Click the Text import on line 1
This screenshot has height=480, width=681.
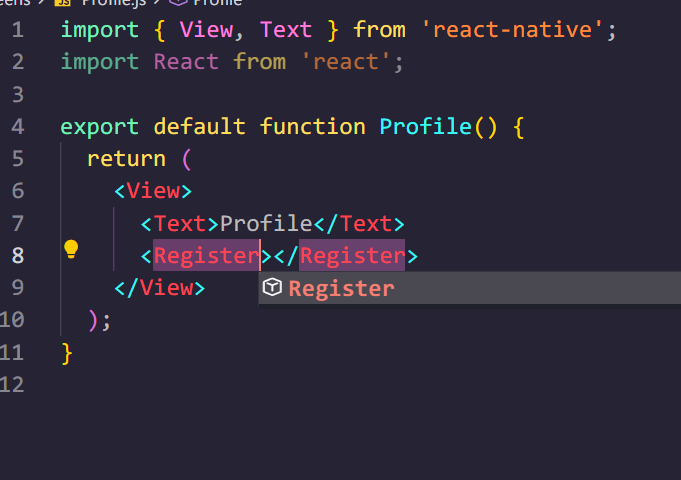pos(286,30)
